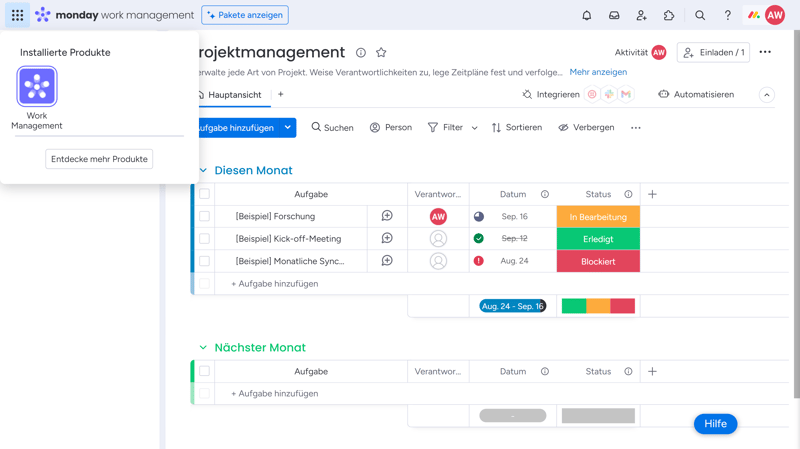Open the Filter dropdown arrow
The width and height of the screenshot is (800, 449).
point(474,128)
